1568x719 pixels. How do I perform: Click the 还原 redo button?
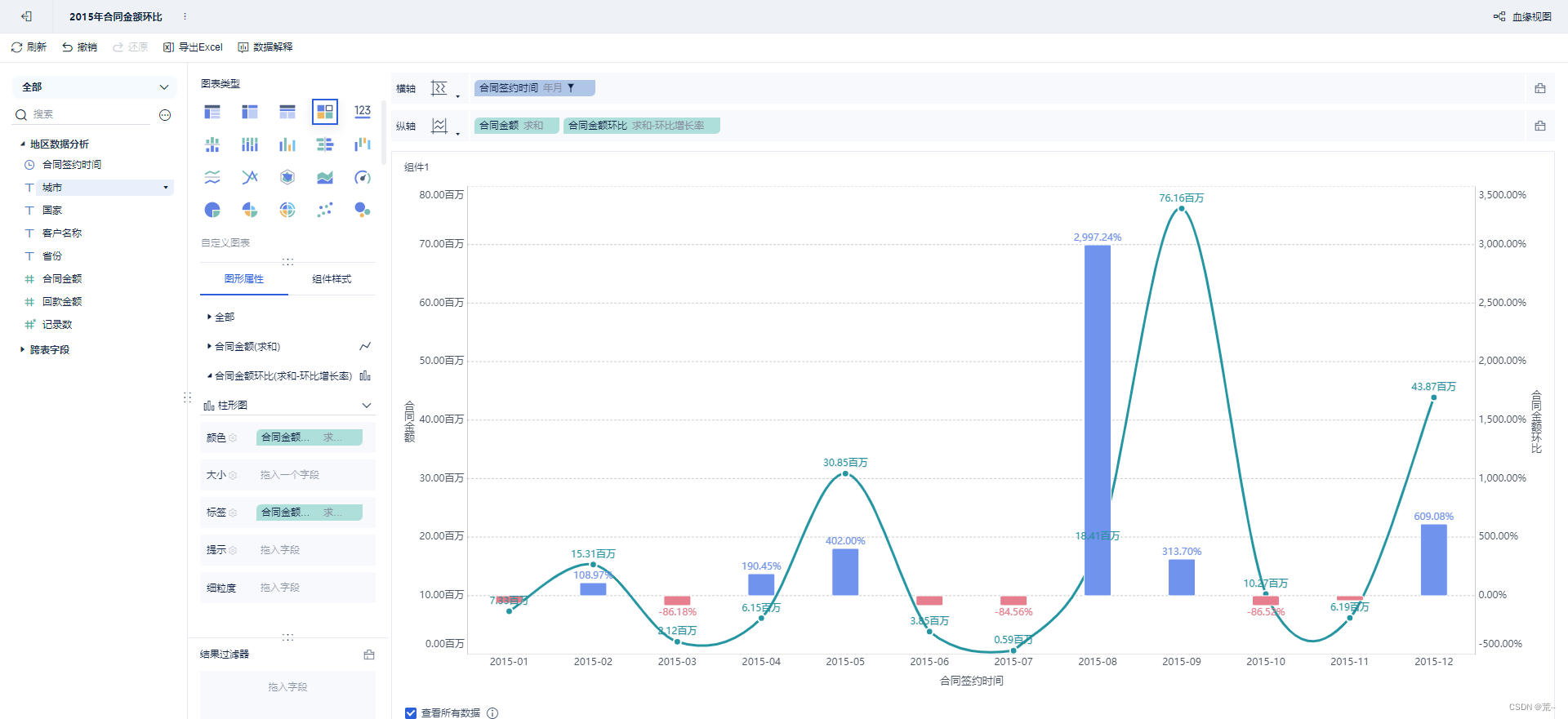pos(130,47)
